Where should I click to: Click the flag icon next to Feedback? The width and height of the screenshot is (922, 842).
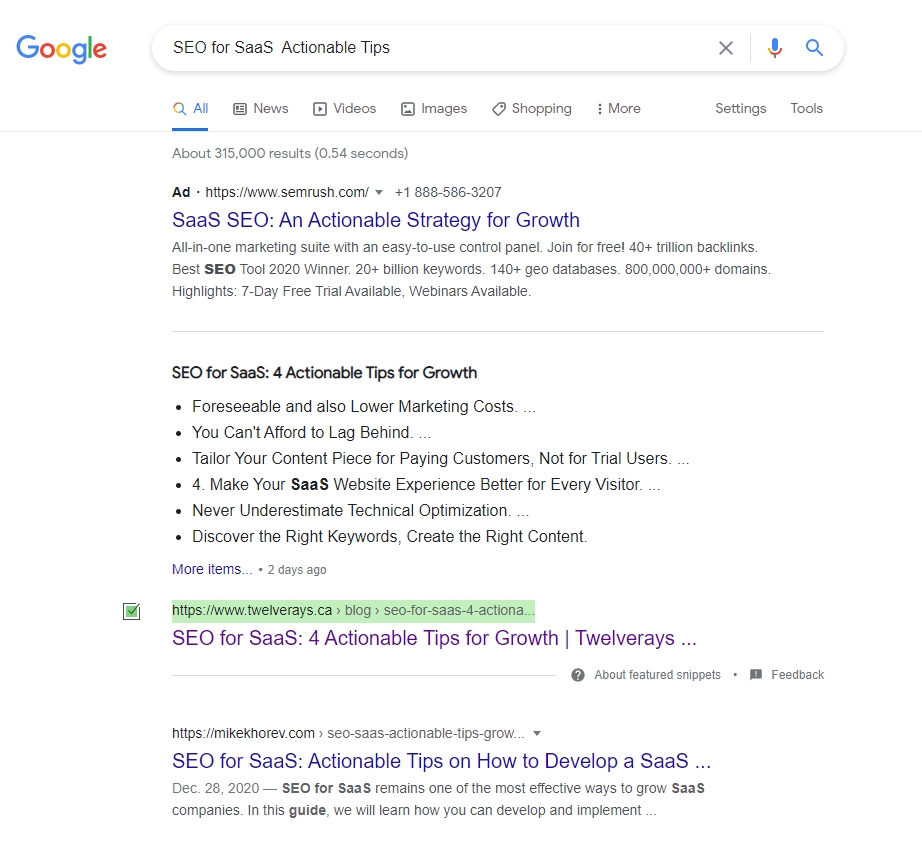click(x=757, y=675)
